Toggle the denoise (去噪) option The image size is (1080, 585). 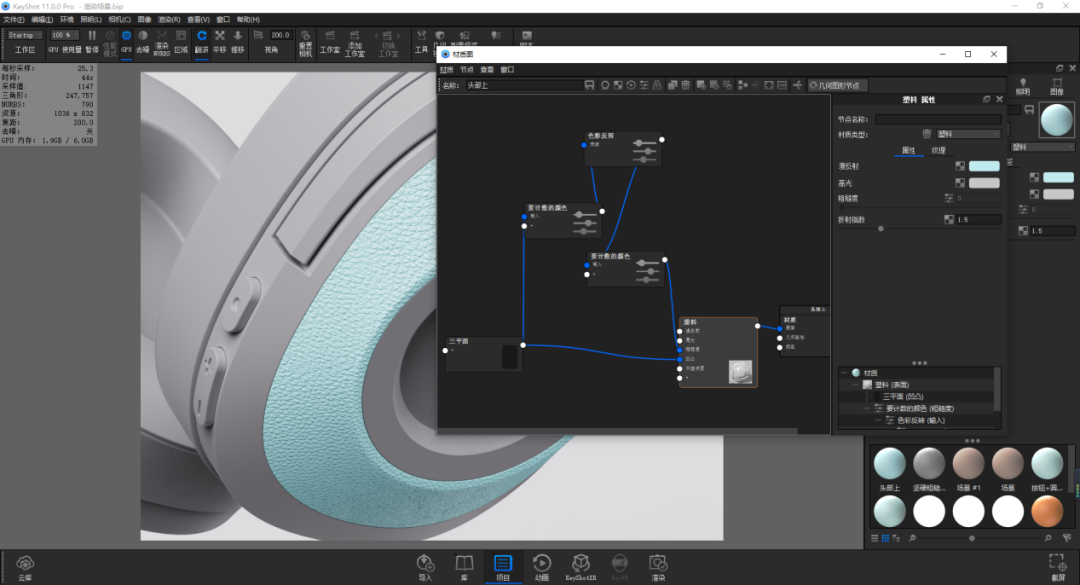(x=143, y=41)
